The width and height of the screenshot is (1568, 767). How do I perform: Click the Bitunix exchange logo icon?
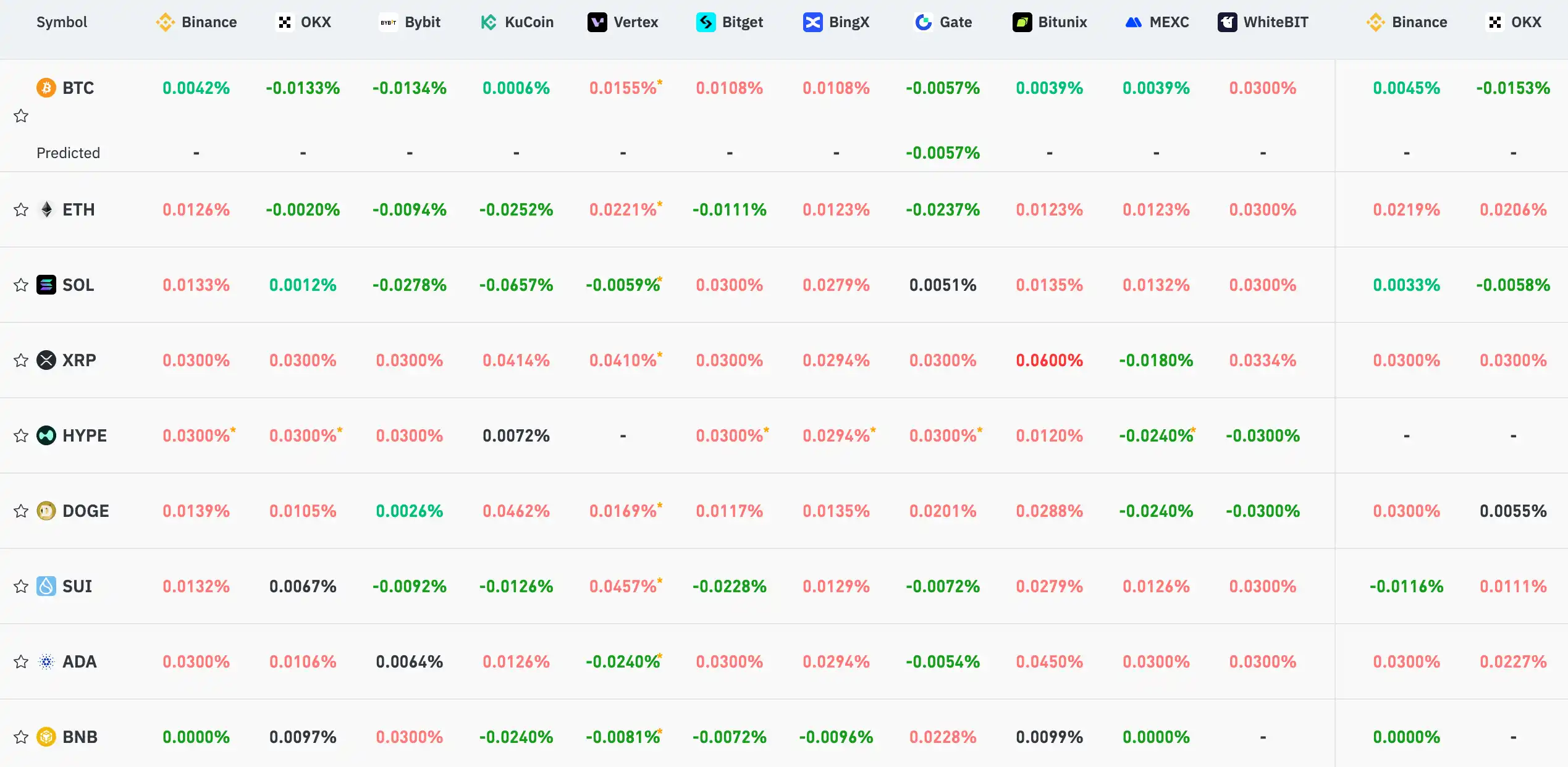pyautogui.click(x=1022, y=22)
